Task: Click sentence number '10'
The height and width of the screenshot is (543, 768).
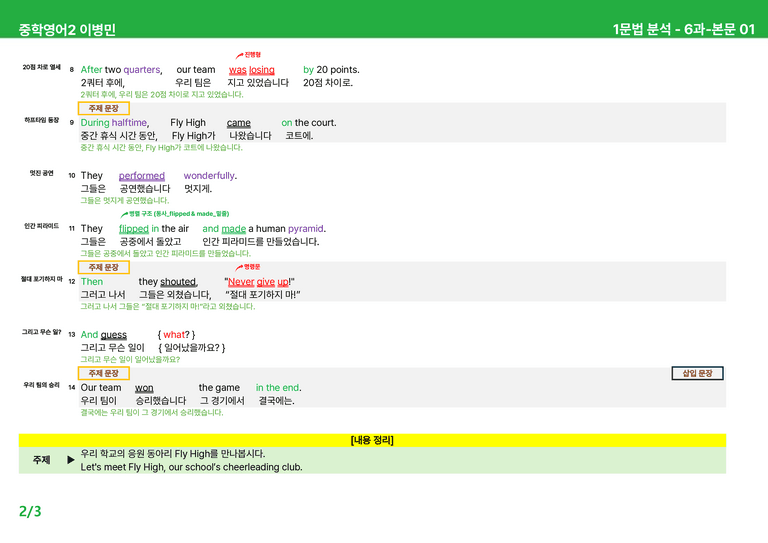Action: pos(72,175)
